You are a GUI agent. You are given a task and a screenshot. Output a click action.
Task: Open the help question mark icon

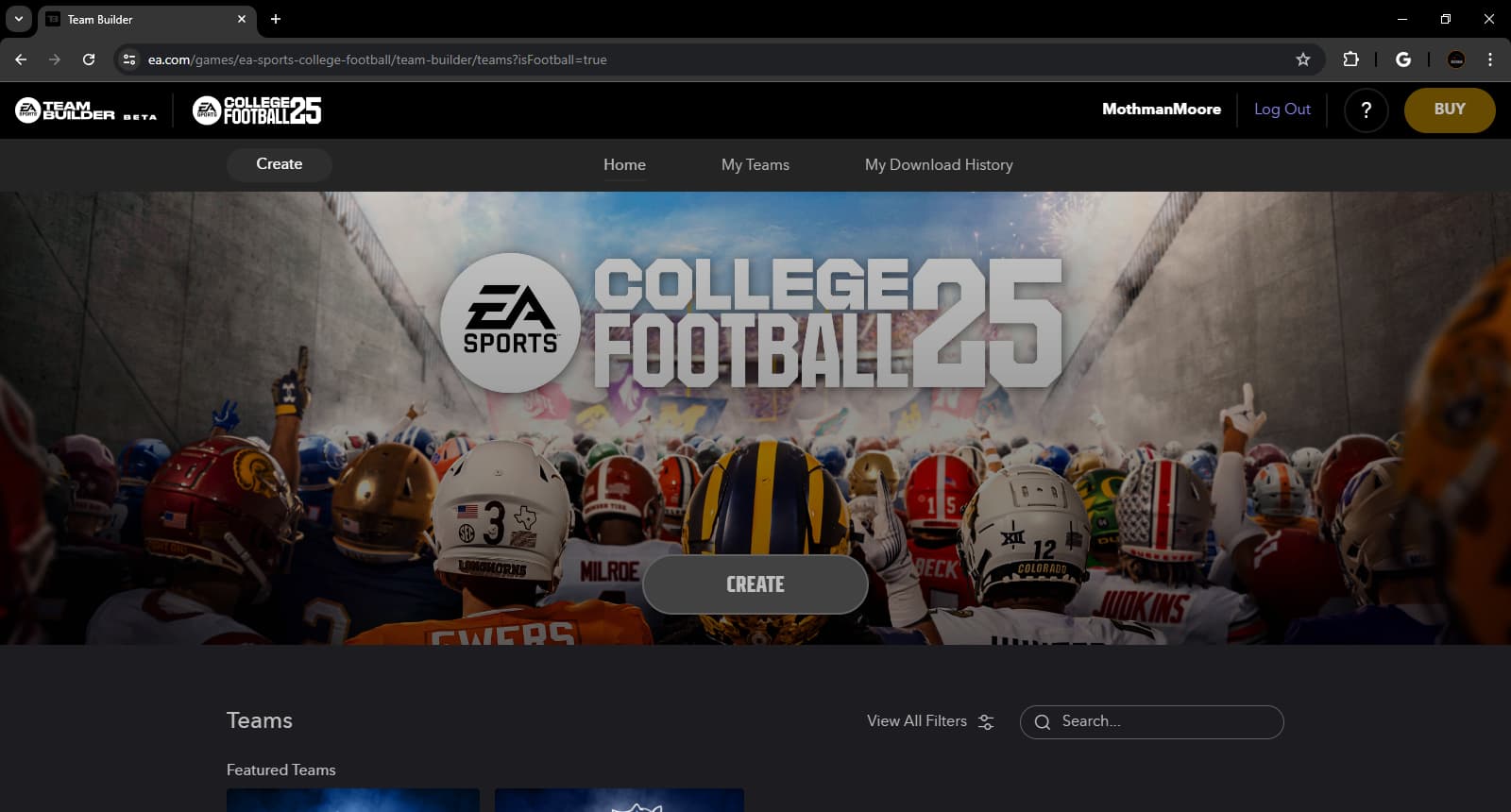pos(1366,110)
